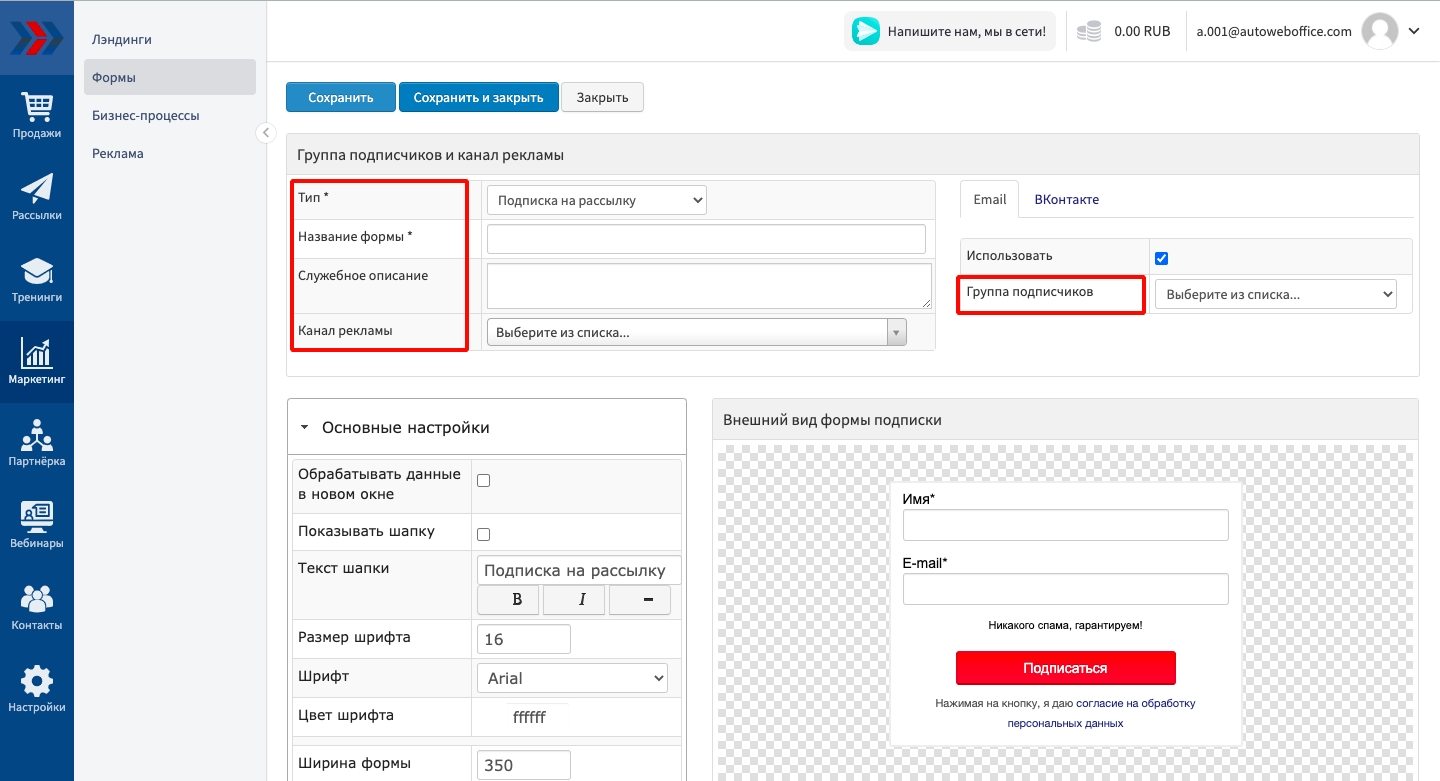The image size is (1440, 781).
Task: Open the Тип dropdown
Action: click(x=596, y=200)
